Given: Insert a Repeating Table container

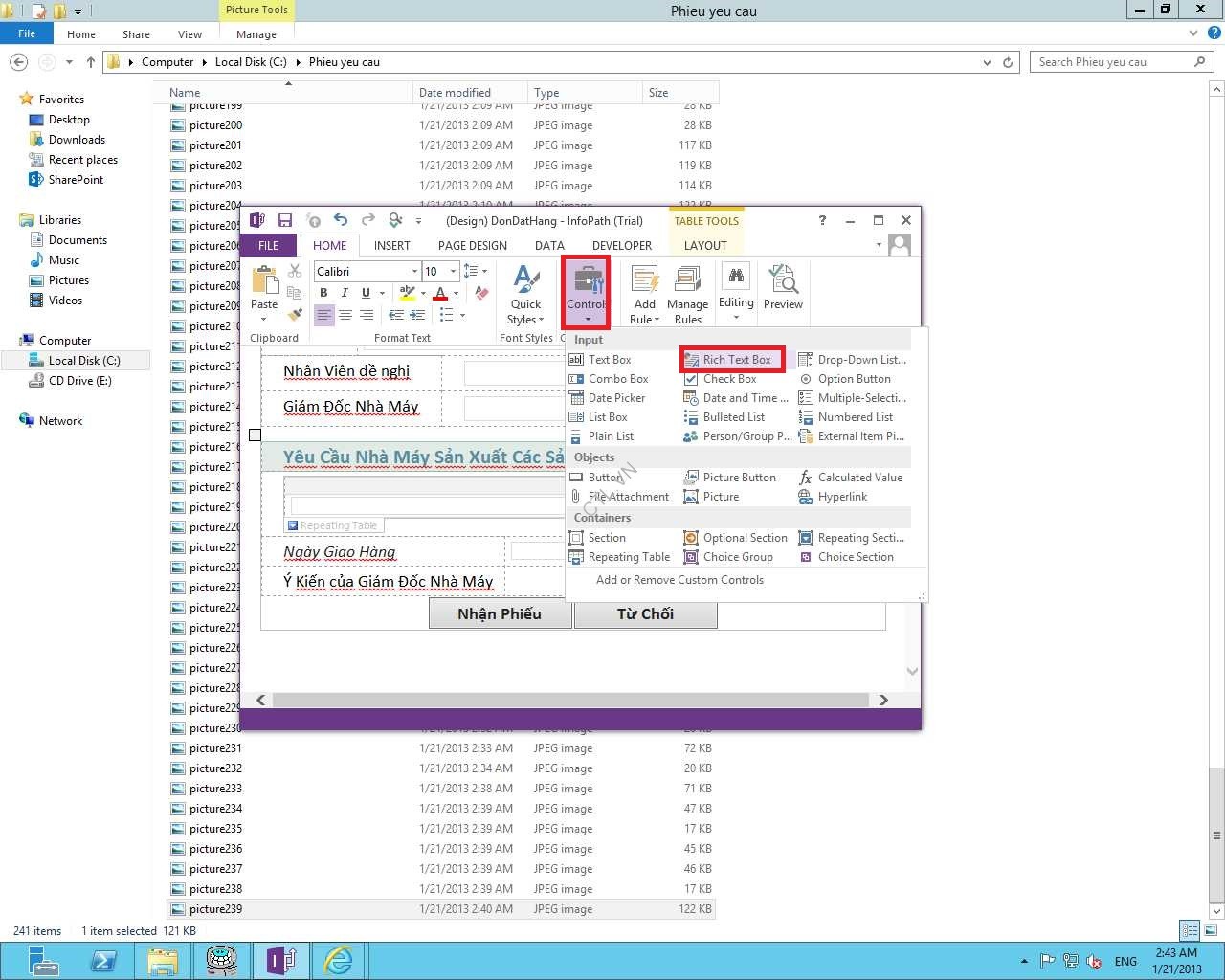Looking at the screenshot, I should tap(628, 557).
